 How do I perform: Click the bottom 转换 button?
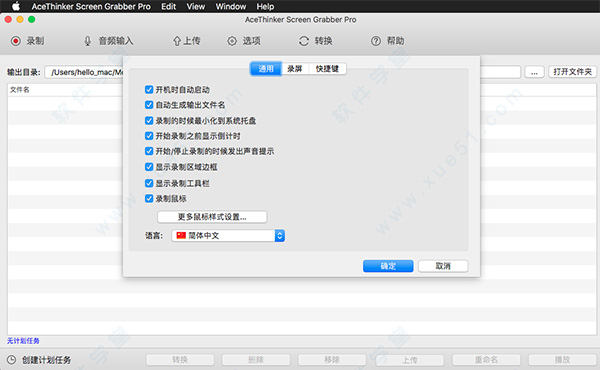point(180,360)
